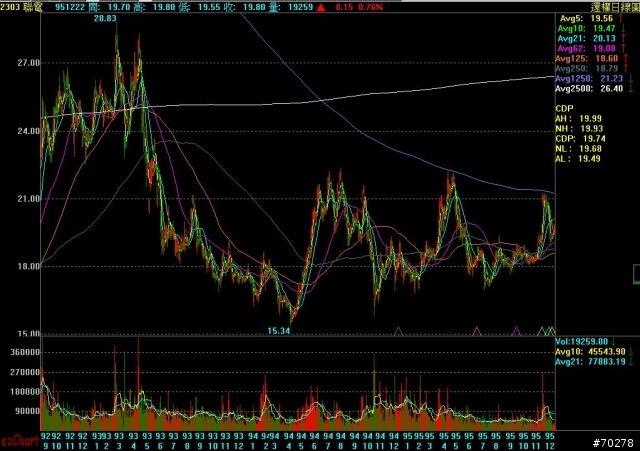Select the Avg250 18.79 legend entry

(587, 69)
